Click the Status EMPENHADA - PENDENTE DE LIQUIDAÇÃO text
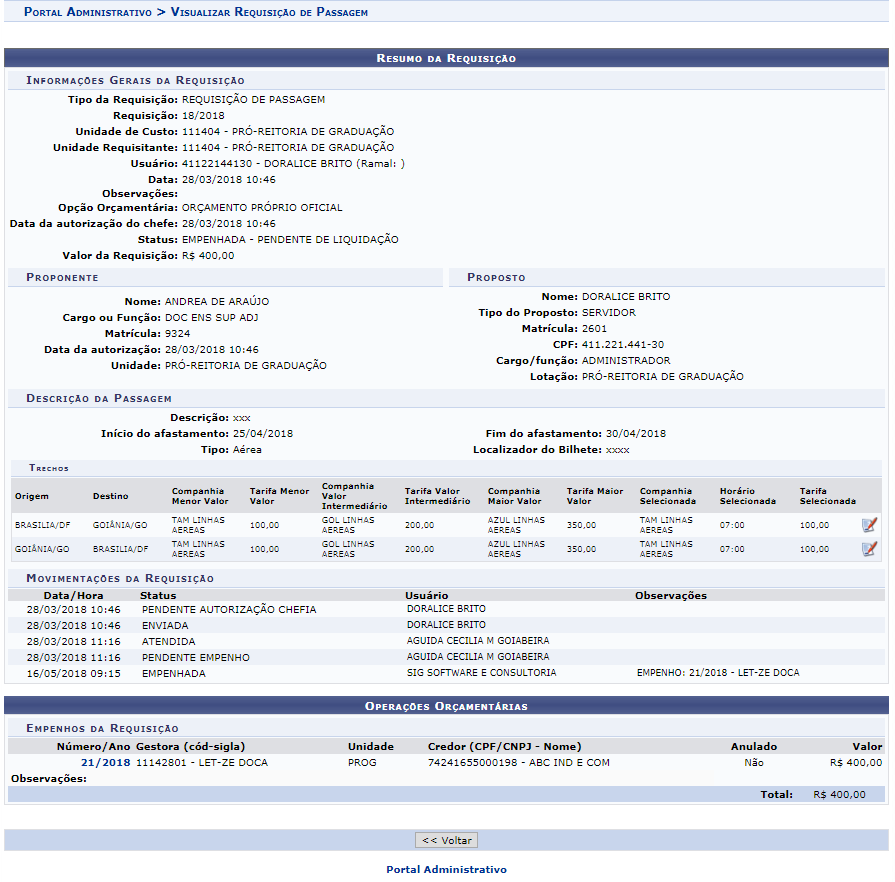 [290, 239]
